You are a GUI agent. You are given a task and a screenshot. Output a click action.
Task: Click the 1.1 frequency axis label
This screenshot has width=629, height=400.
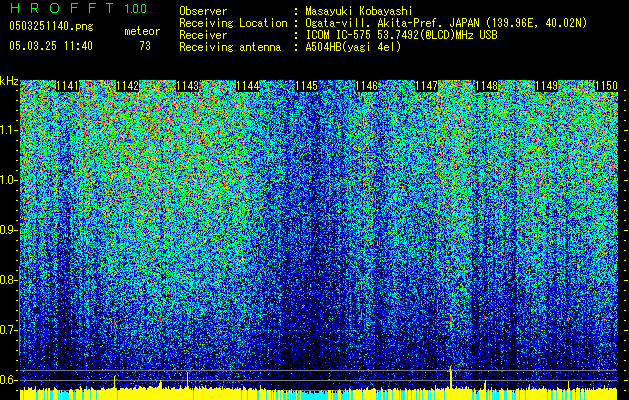coord(8,130)
